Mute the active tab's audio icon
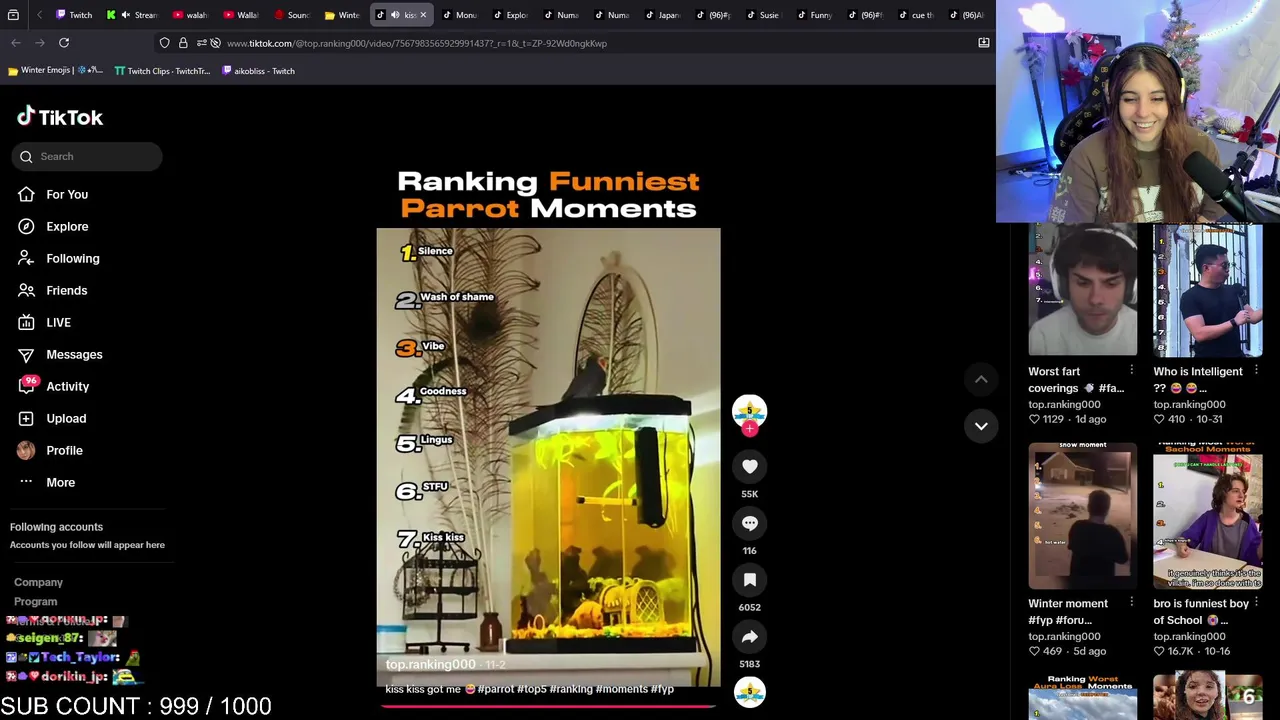The width and height of the screenshot is (1280, 720). 395,15
